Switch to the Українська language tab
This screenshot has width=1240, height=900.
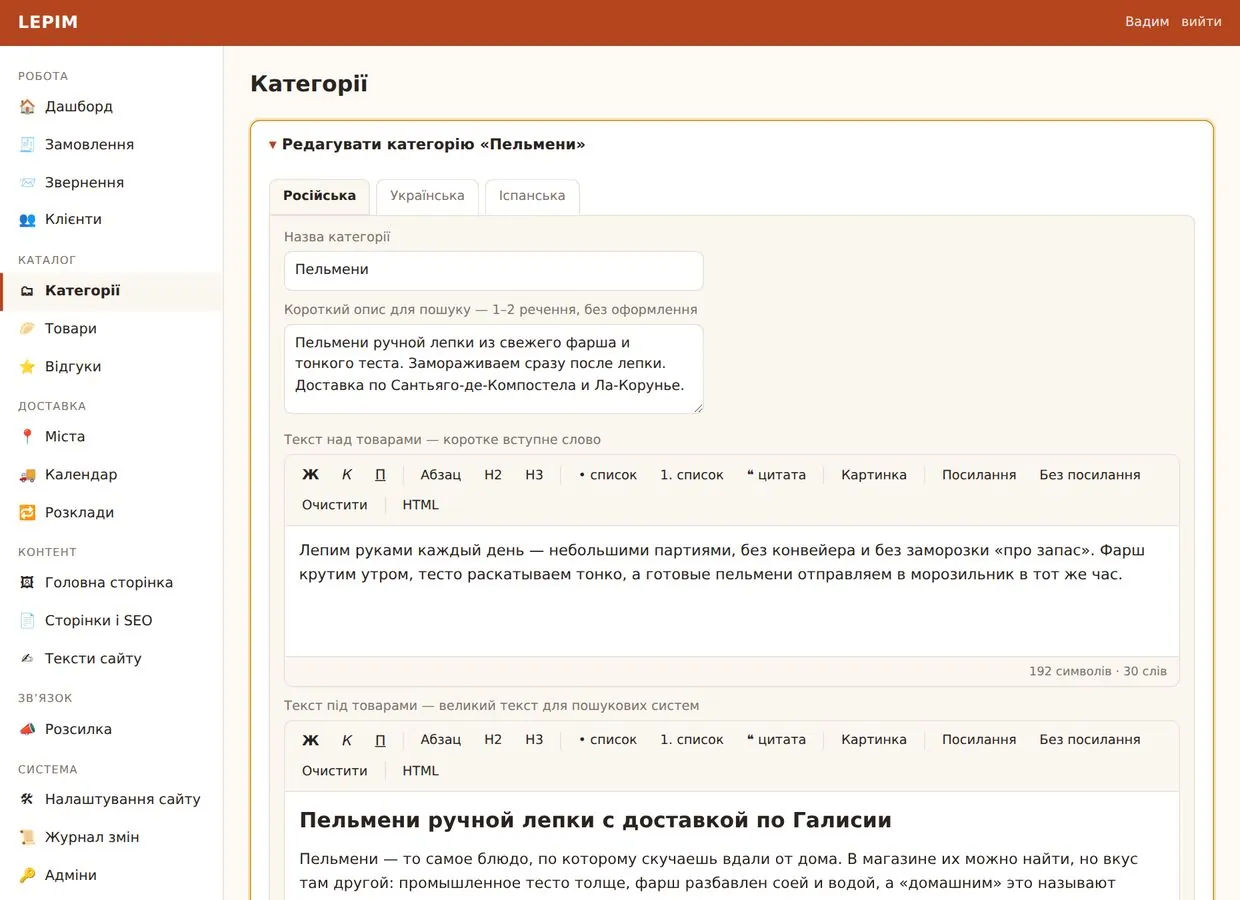click(x=427, y=196)
